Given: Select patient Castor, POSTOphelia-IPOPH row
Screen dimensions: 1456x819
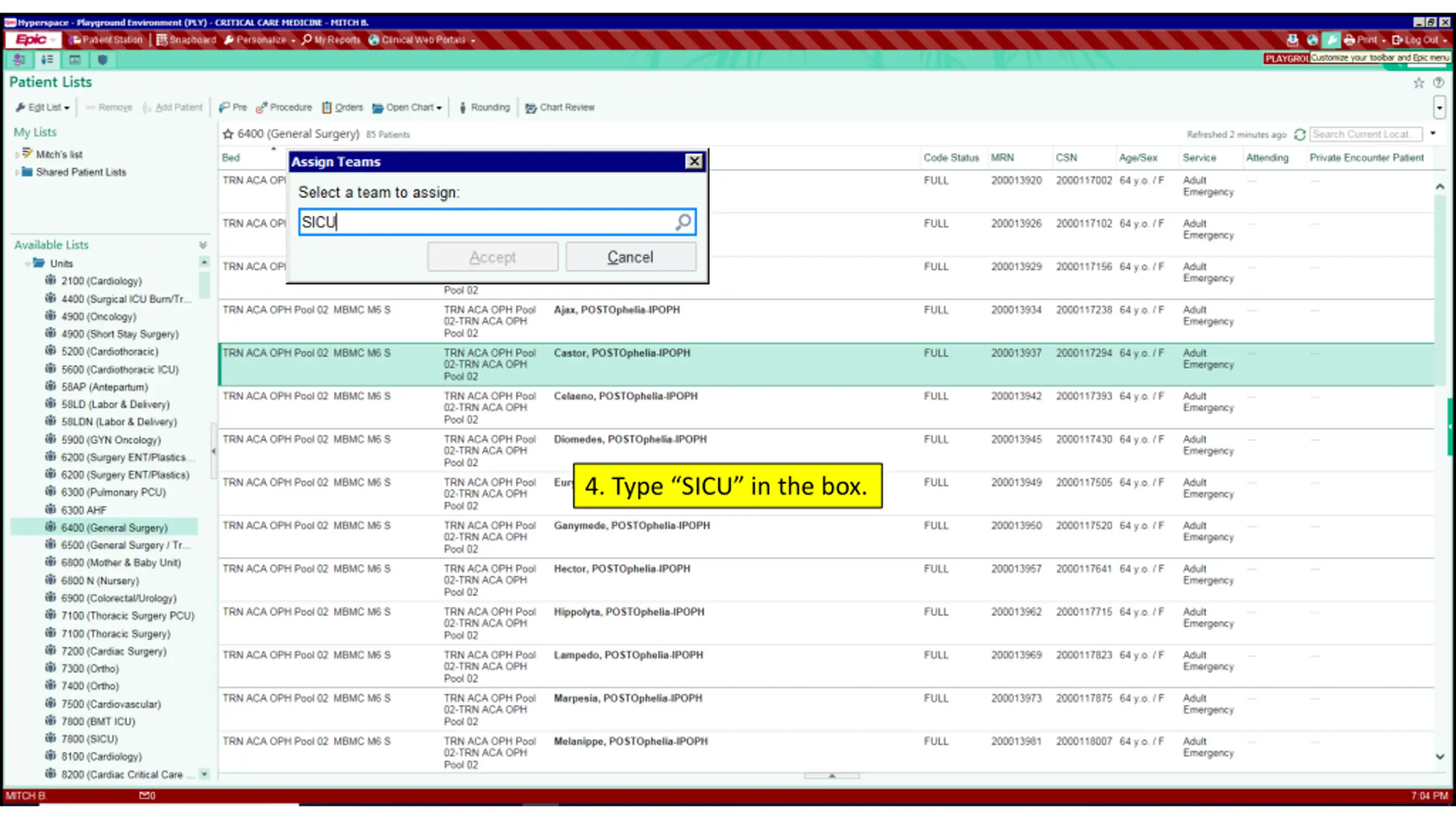Looking at the screenshot, I should click(x=826, y=365).
